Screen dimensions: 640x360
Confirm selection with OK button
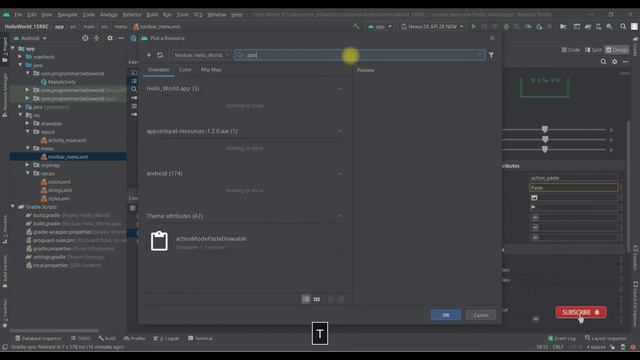[x=446, y=315]
